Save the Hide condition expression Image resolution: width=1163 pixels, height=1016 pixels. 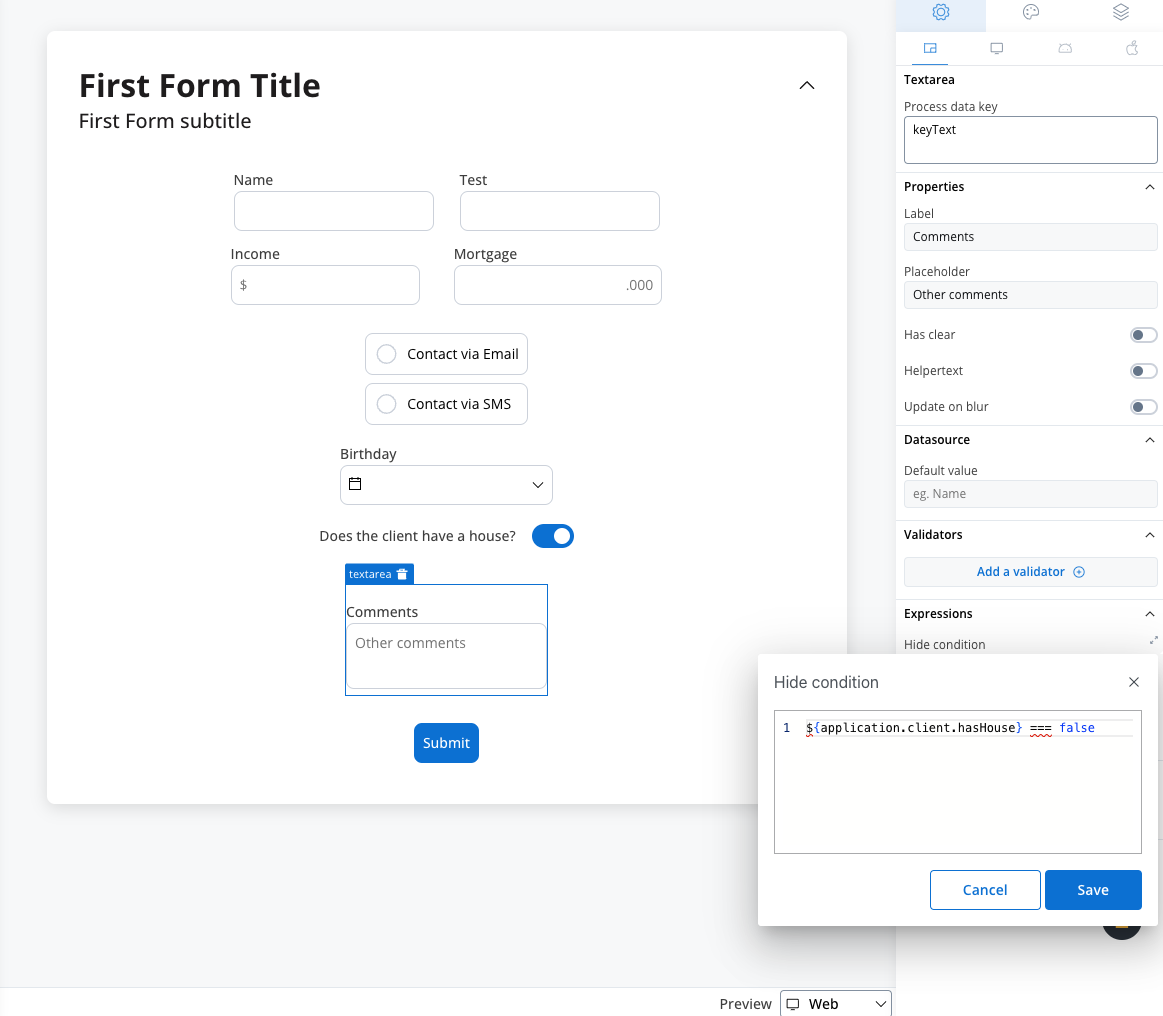coord(1093,890)
